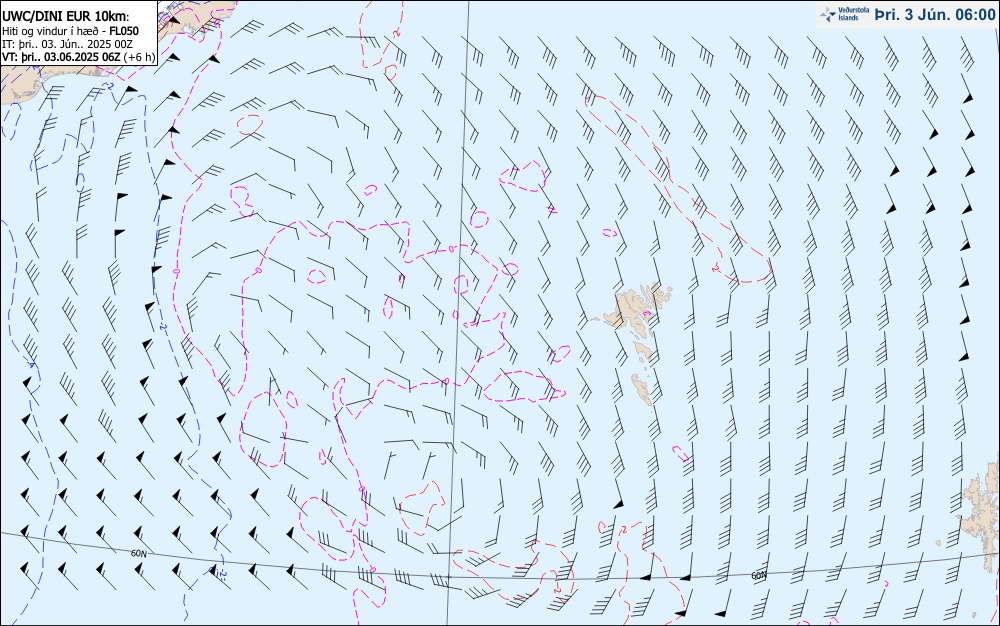The image size is (1000, 626).
Task: Click the 'Veðurstofa Íslands' logo text
Action: (x=854, y=14)
